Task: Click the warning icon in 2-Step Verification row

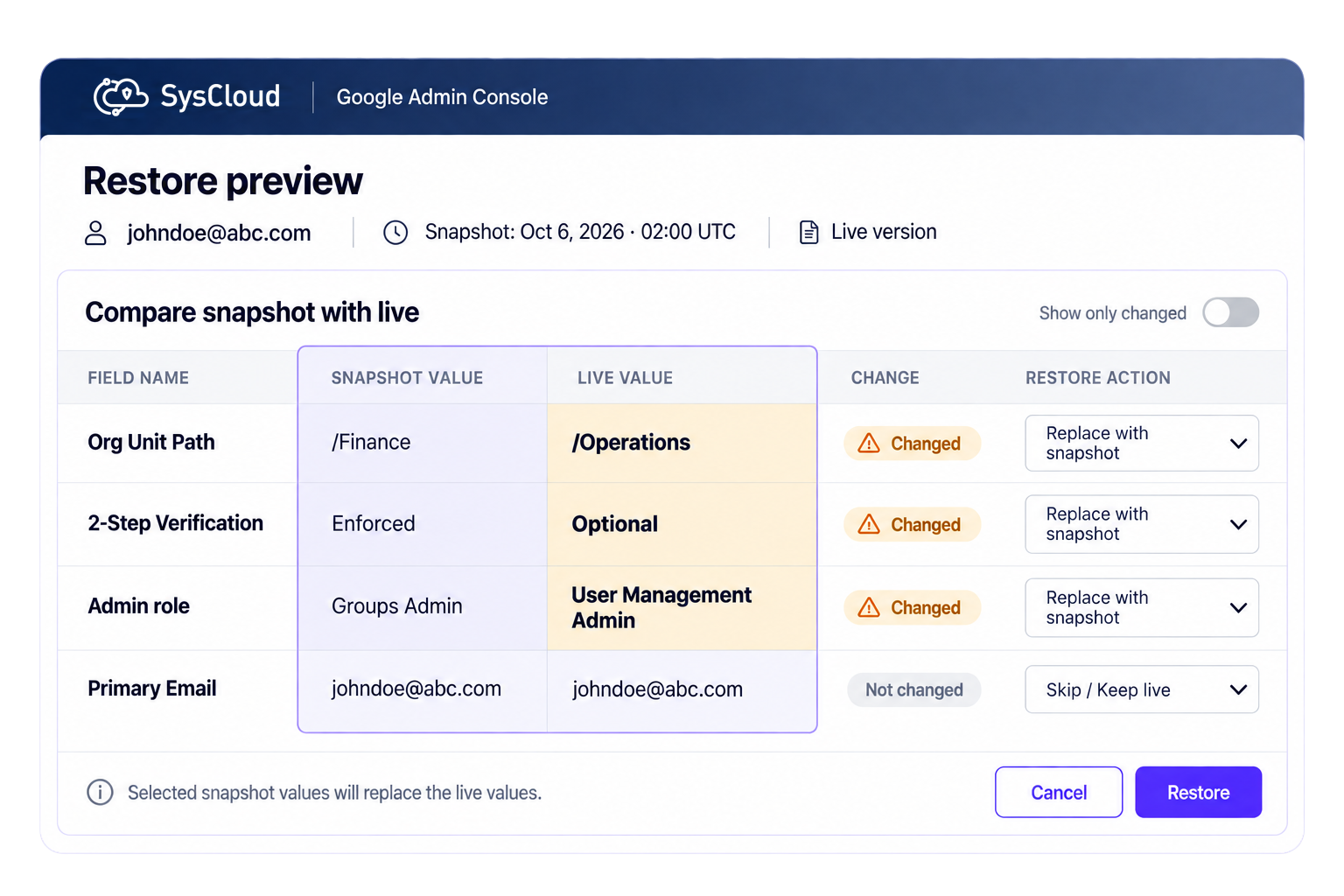Action: click(x=869, y=524)
